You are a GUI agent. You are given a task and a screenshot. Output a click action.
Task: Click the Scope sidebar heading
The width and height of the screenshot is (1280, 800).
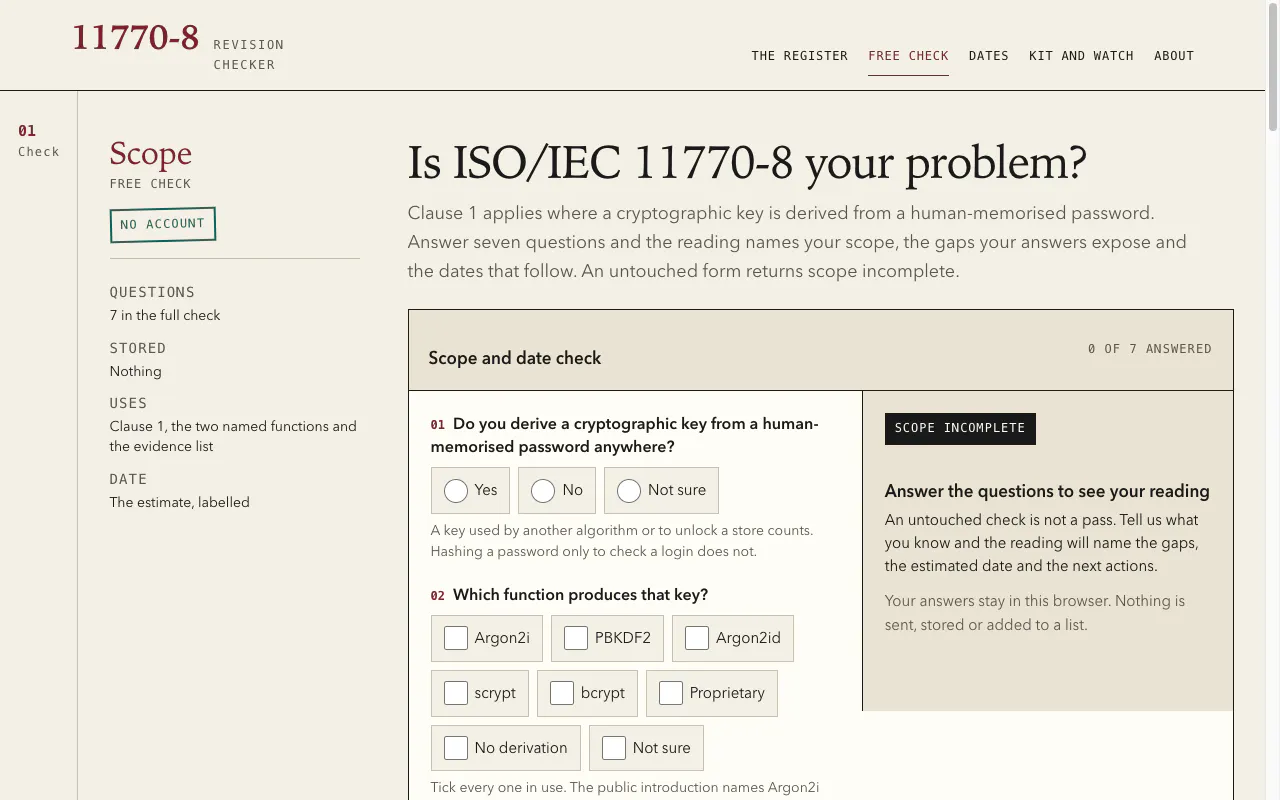tap(151, 153)
